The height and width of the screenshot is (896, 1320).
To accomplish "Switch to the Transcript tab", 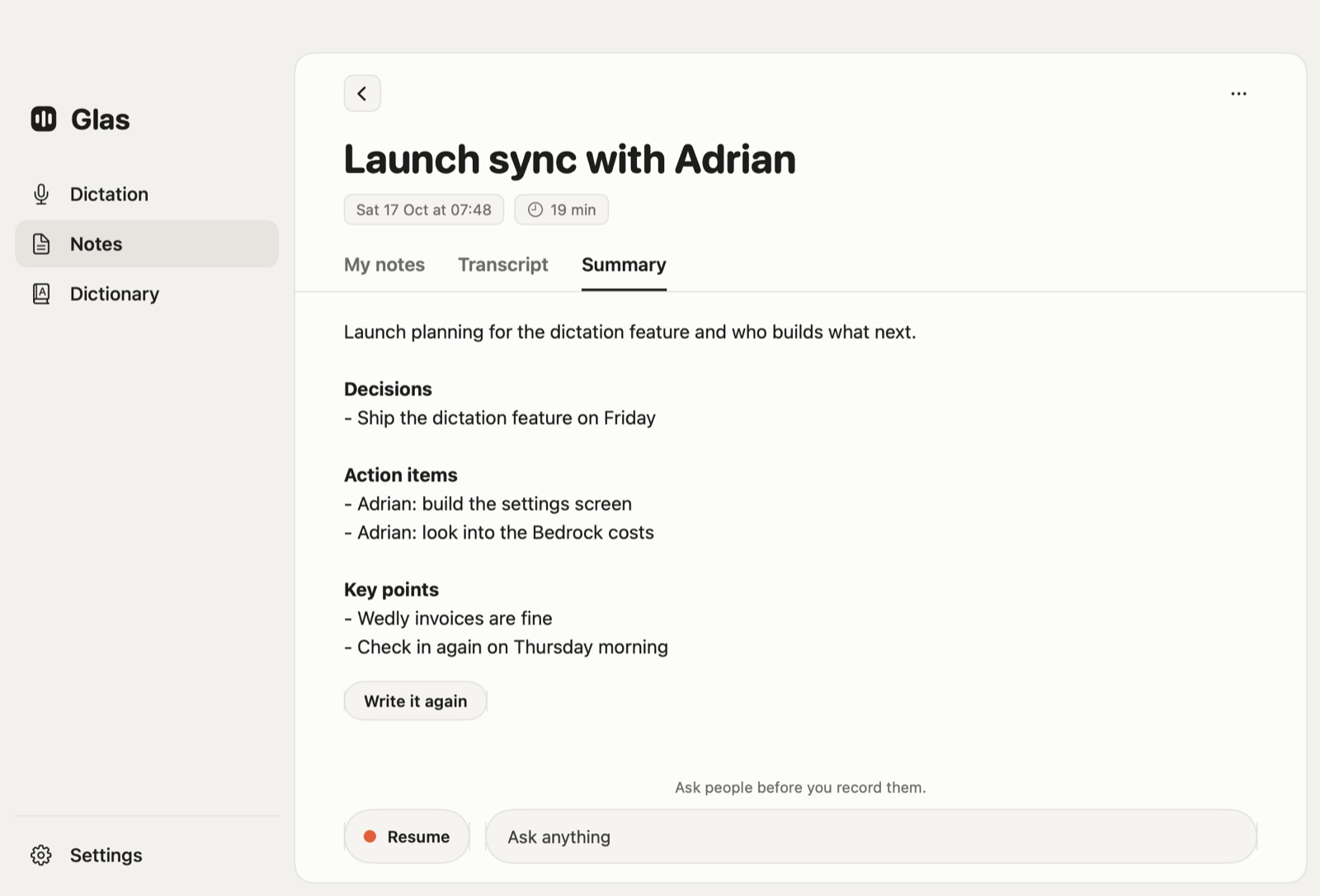I will [x=503, y=265].
